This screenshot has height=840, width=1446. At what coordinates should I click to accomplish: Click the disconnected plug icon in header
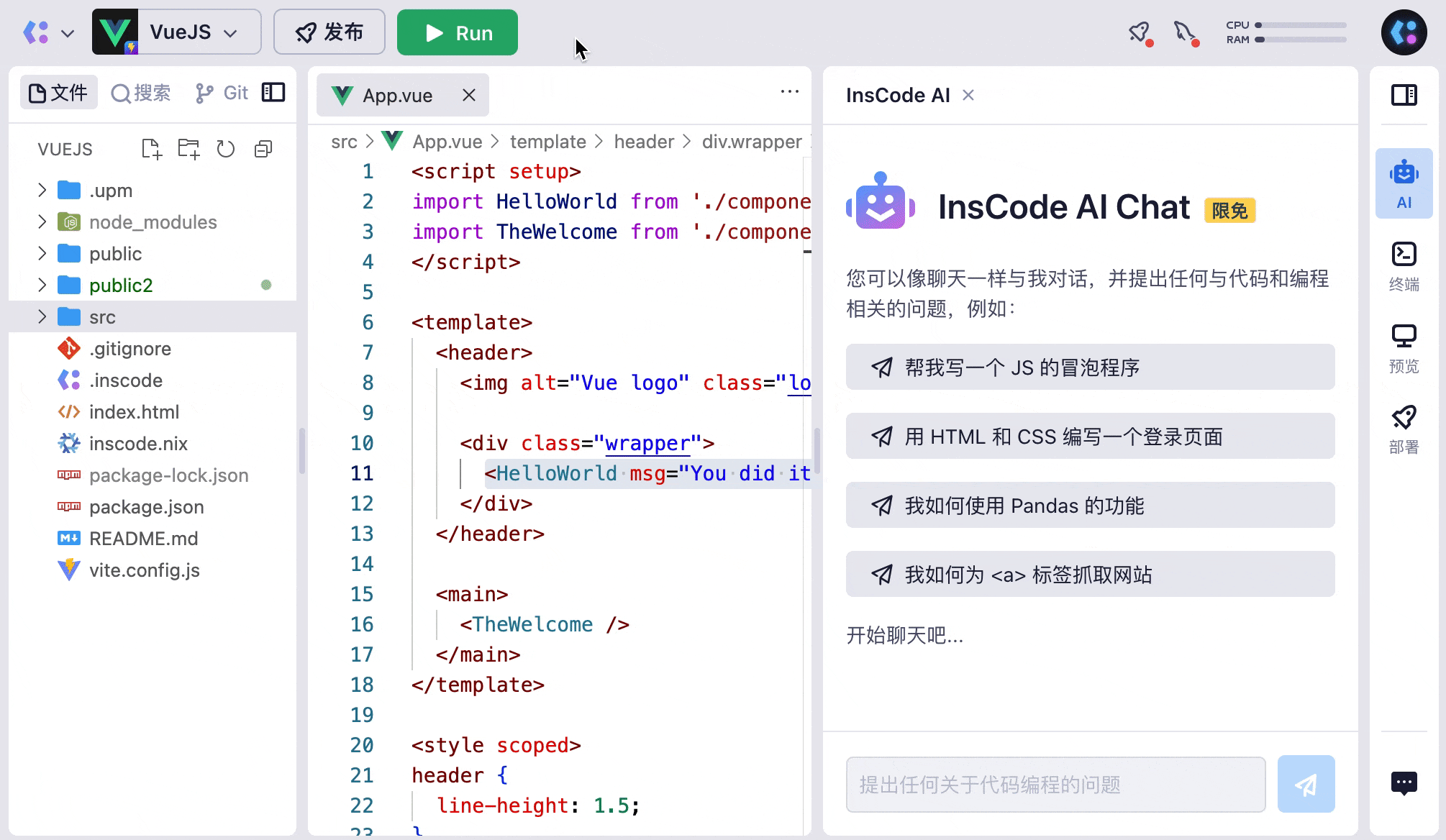point(1186,32)
